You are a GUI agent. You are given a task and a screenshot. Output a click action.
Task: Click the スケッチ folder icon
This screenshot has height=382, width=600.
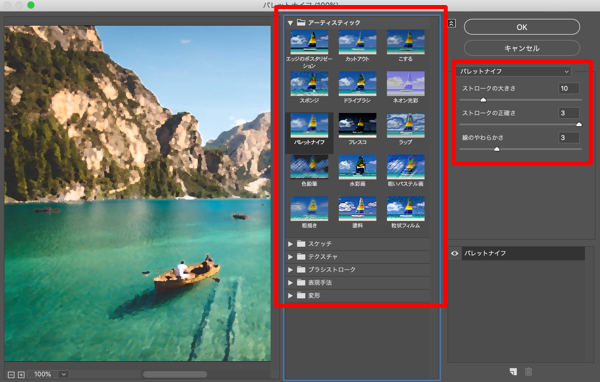pos(301,244)
